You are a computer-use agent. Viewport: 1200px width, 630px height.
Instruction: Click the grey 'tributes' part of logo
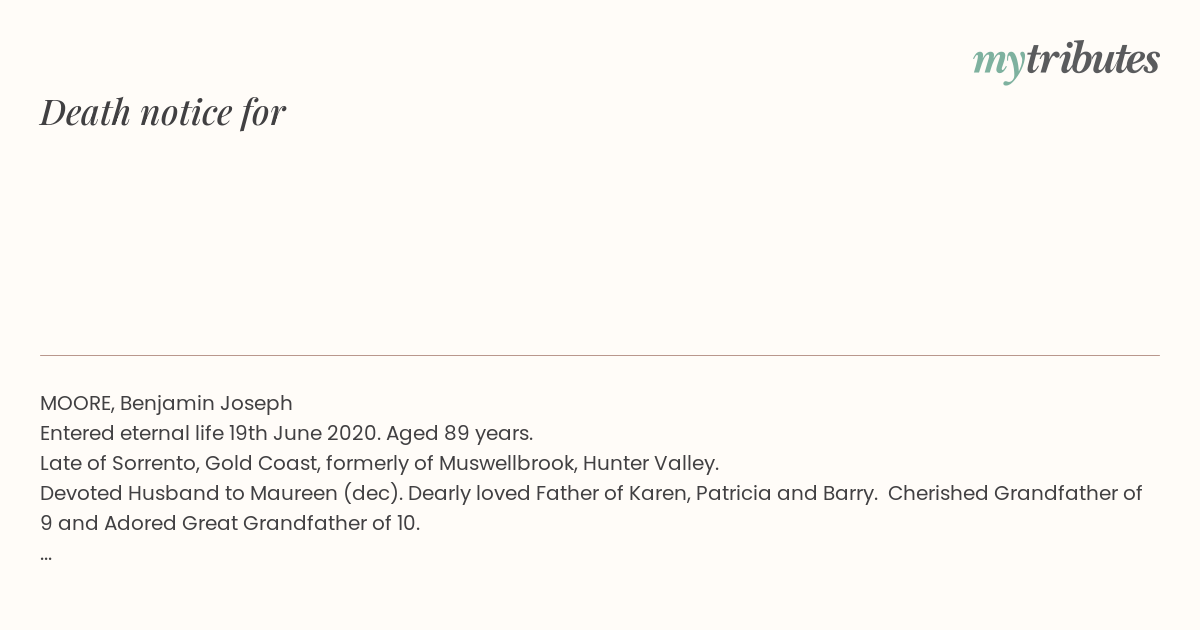point(1092,59)
